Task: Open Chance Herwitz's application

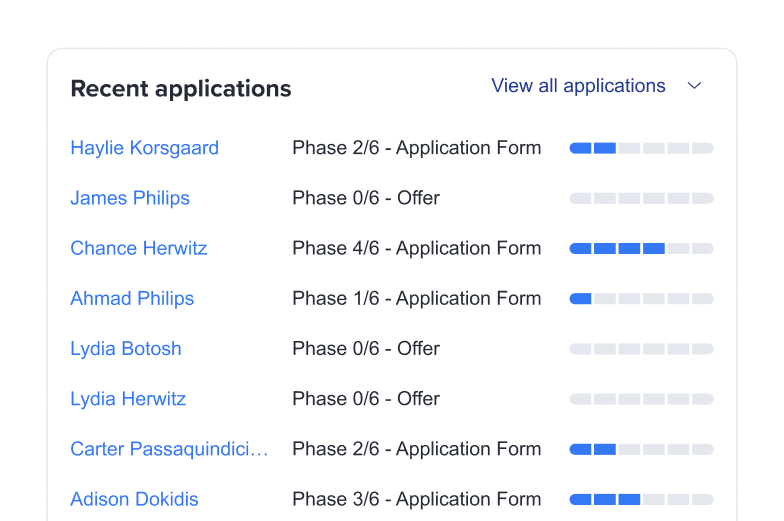Action: 138,248
